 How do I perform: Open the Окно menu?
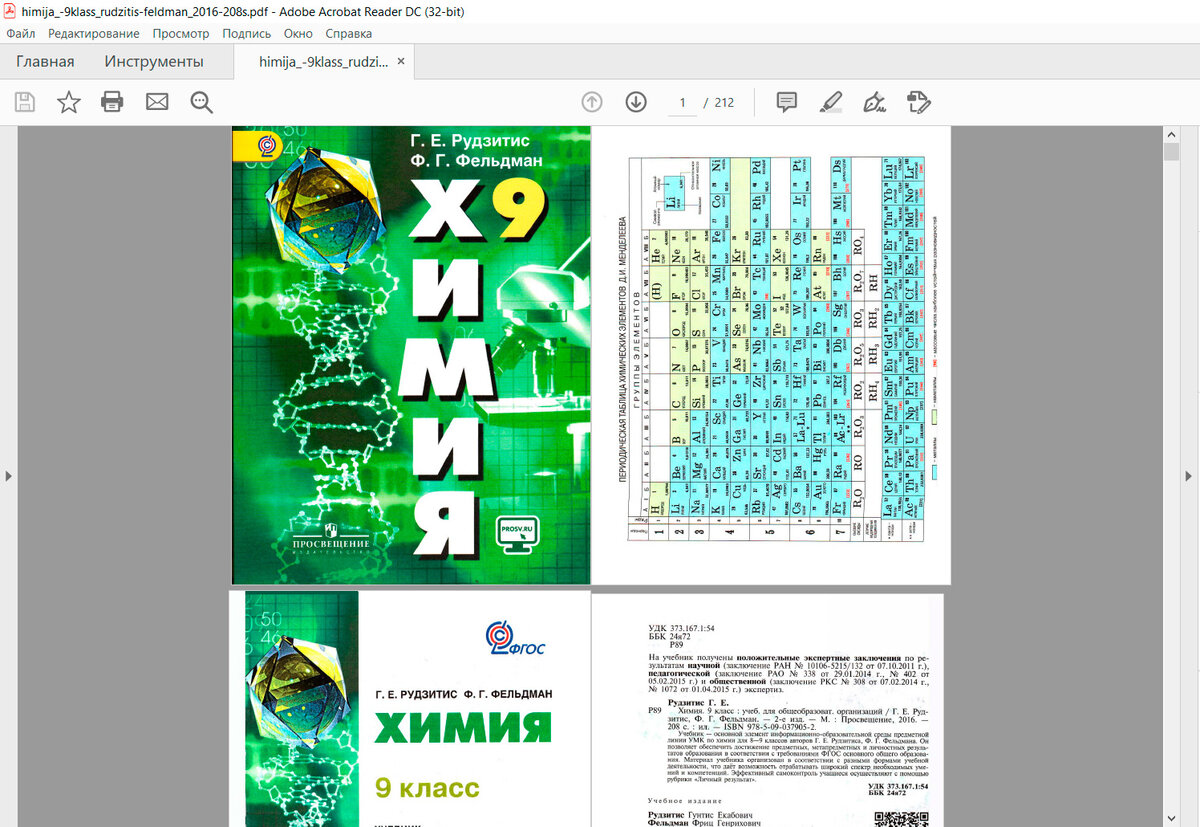298,33
